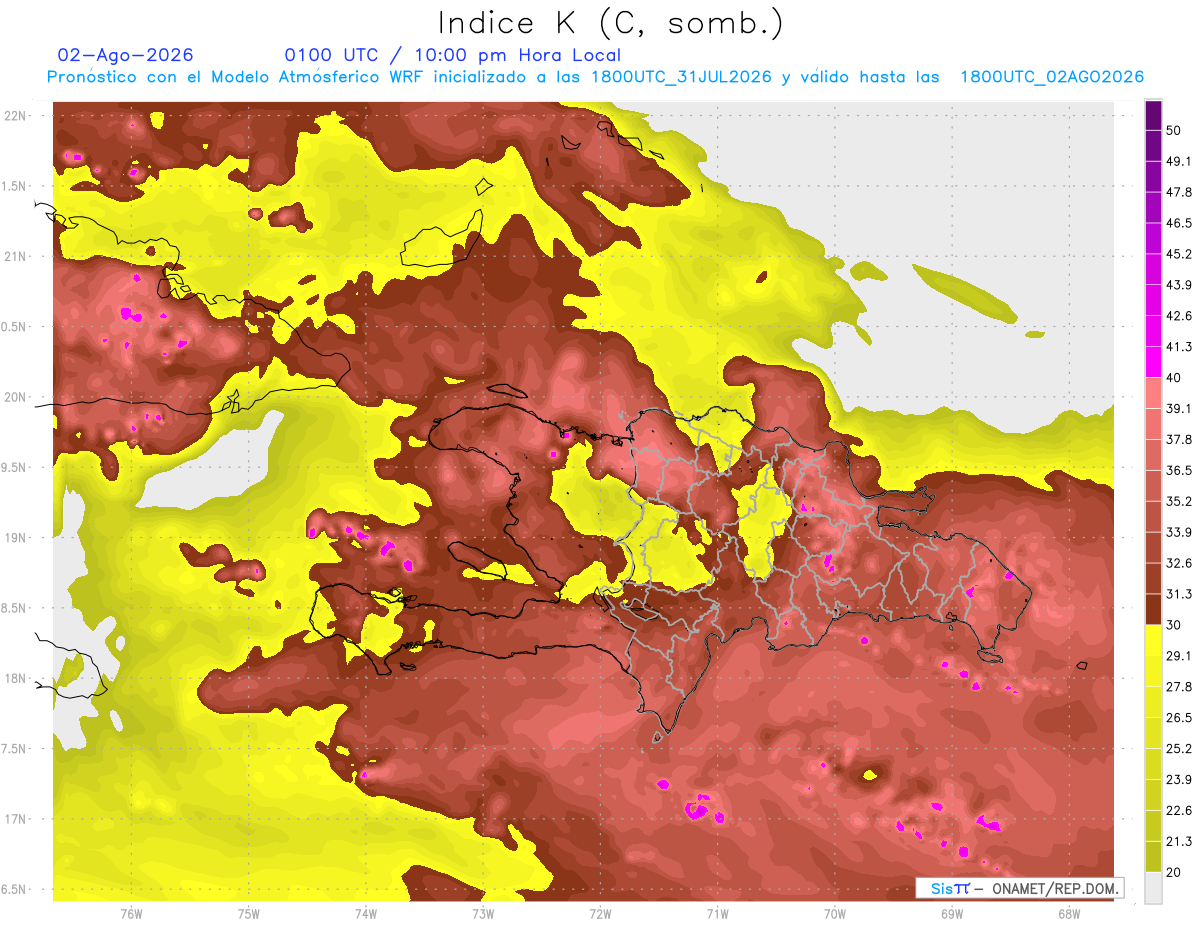This screenshot has height=927, width=1200.
Task: Click the '75W' longitude label
Action: (x=249, y=913)
